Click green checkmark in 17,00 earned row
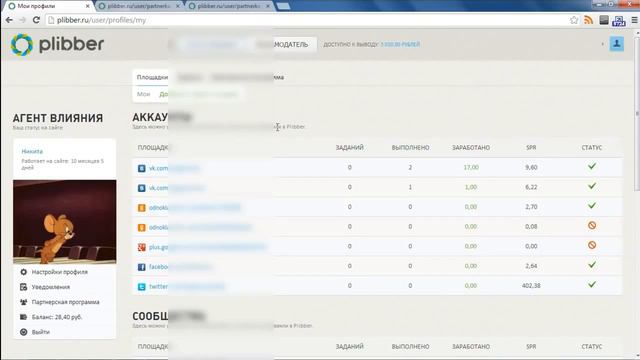 (592, 166)
